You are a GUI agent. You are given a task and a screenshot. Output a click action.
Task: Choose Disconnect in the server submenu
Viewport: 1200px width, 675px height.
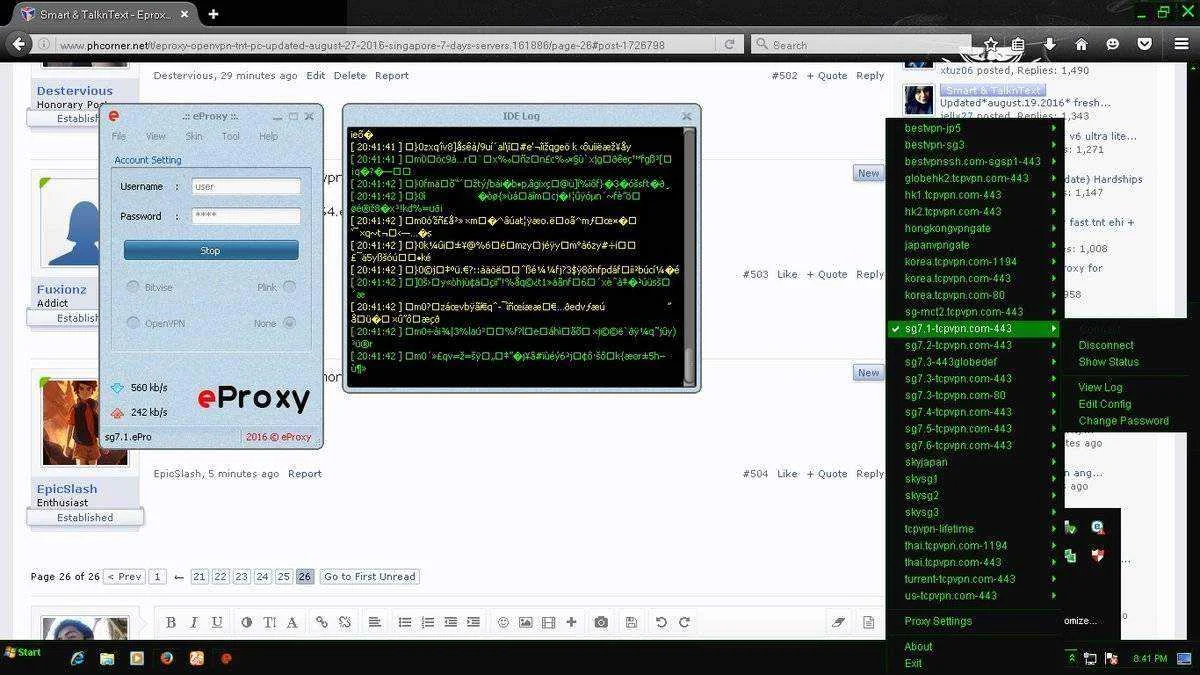(x=1106, y=345)
